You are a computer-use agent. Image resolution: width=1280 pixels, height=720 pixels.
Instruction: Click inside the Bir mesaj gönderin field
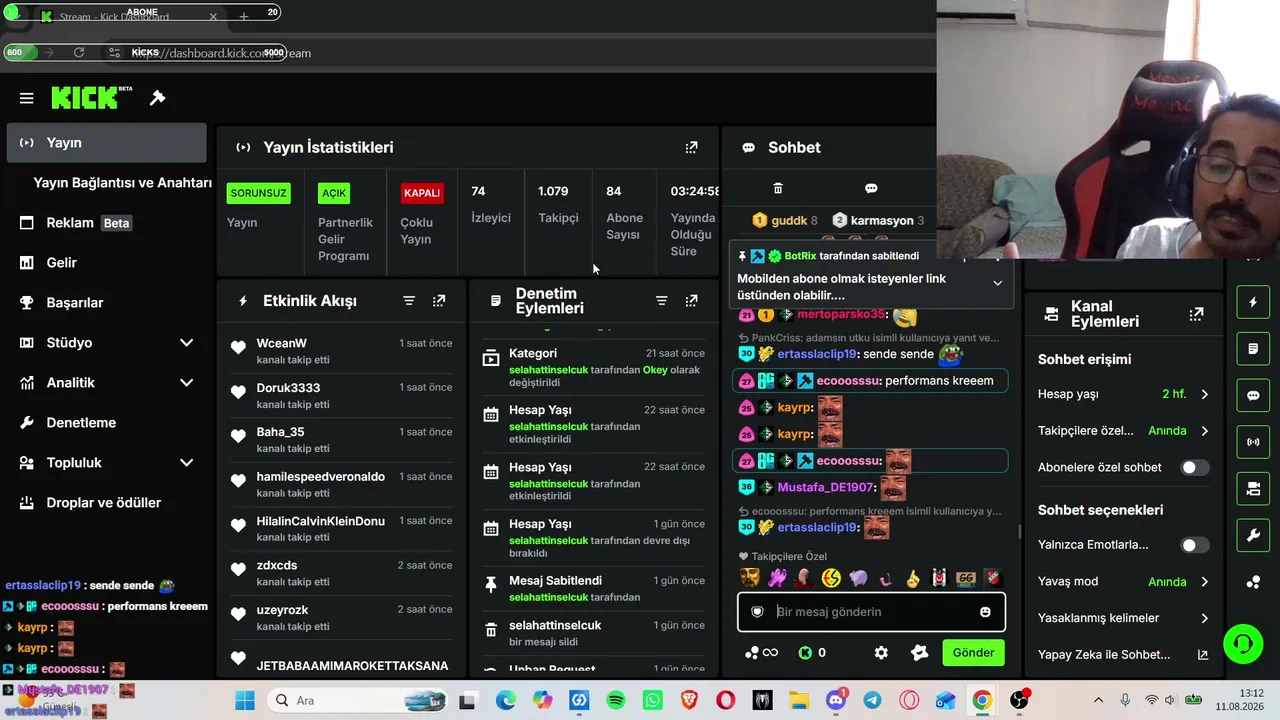click(871, 612)
